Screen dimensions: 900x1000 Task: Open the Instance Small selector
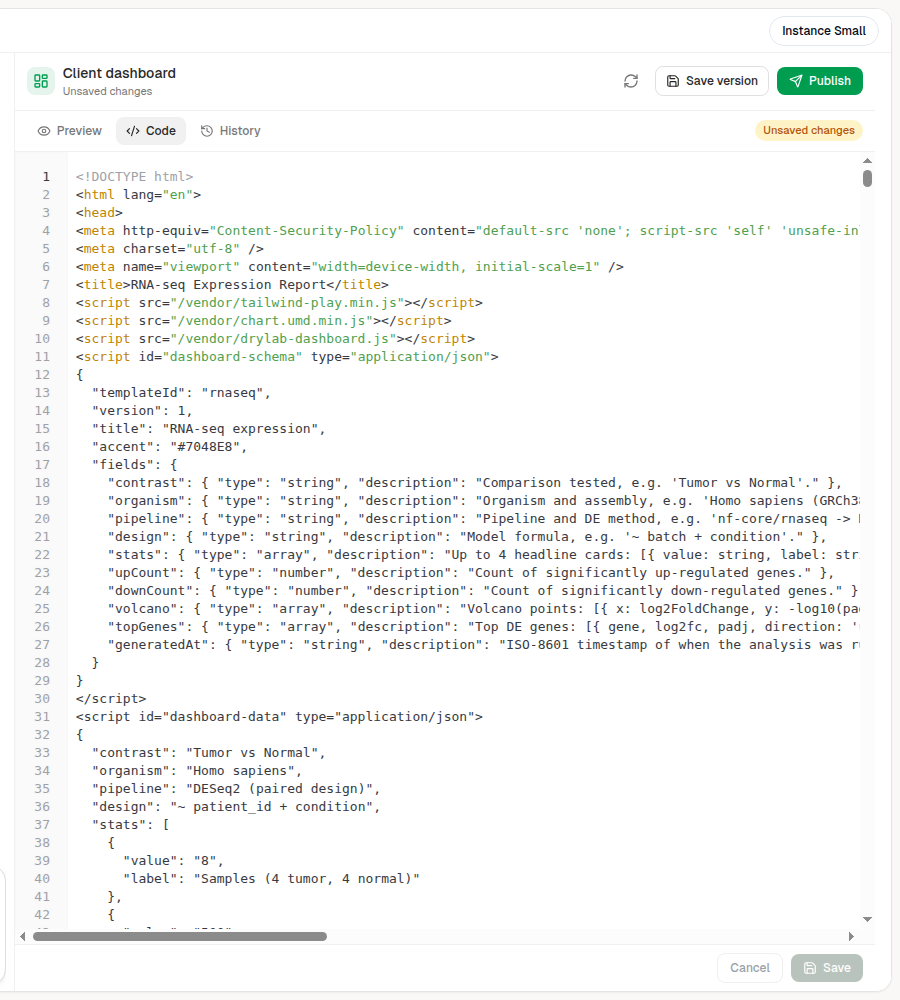(x=823, y=31)
